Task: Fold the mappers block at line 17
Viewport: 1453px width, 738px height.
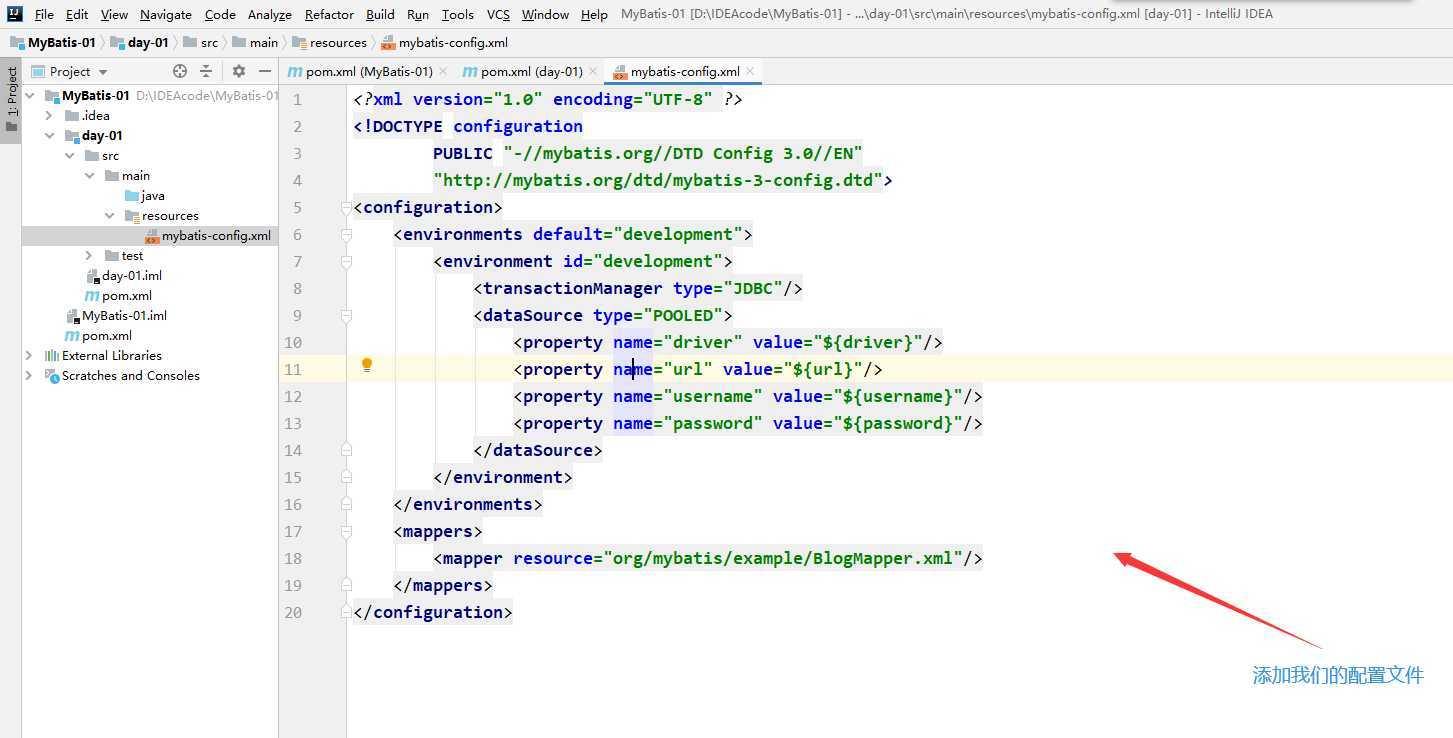Action: (346, 532)
